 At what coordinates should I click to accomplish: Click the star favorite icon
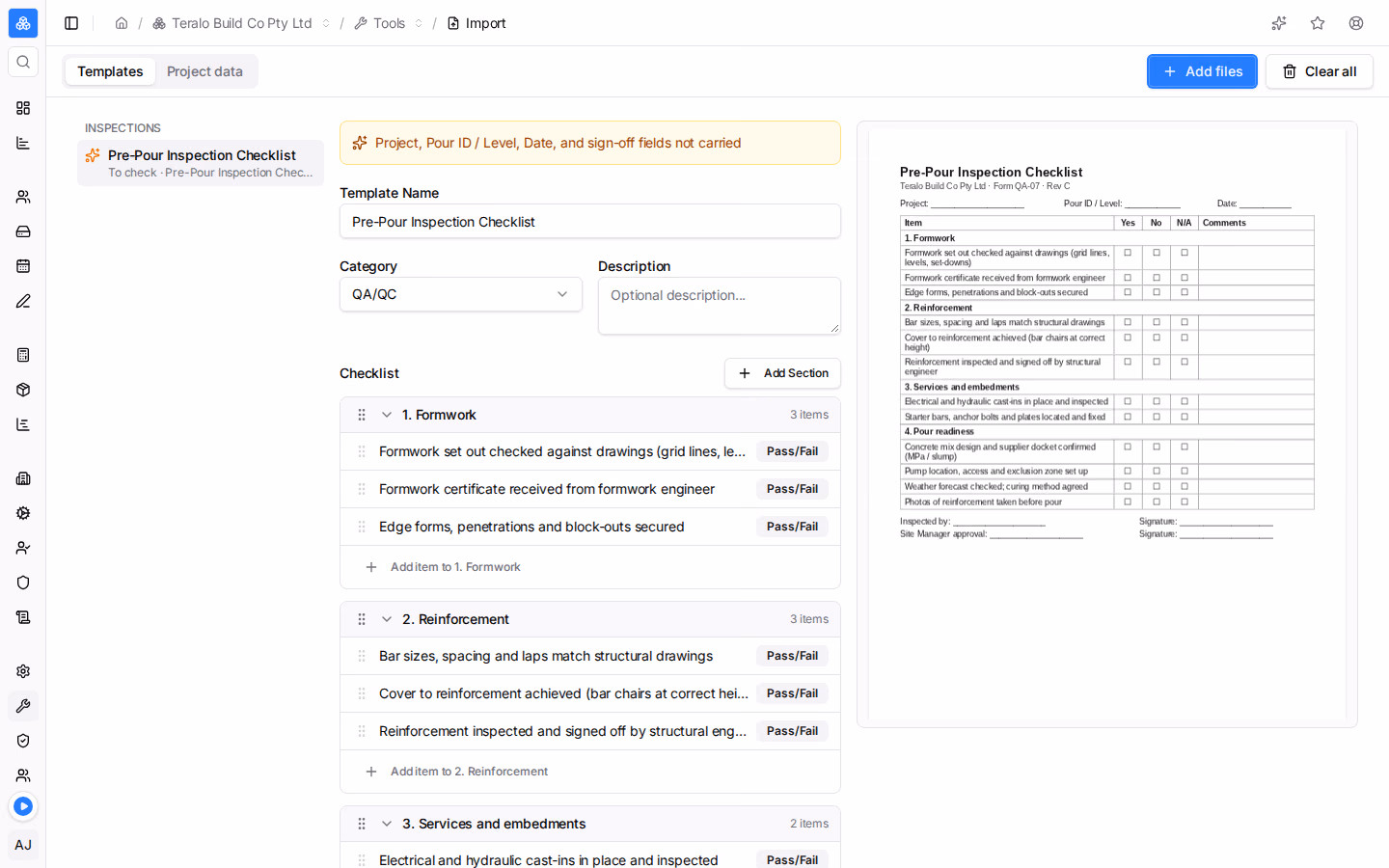tap(1318, 23)
